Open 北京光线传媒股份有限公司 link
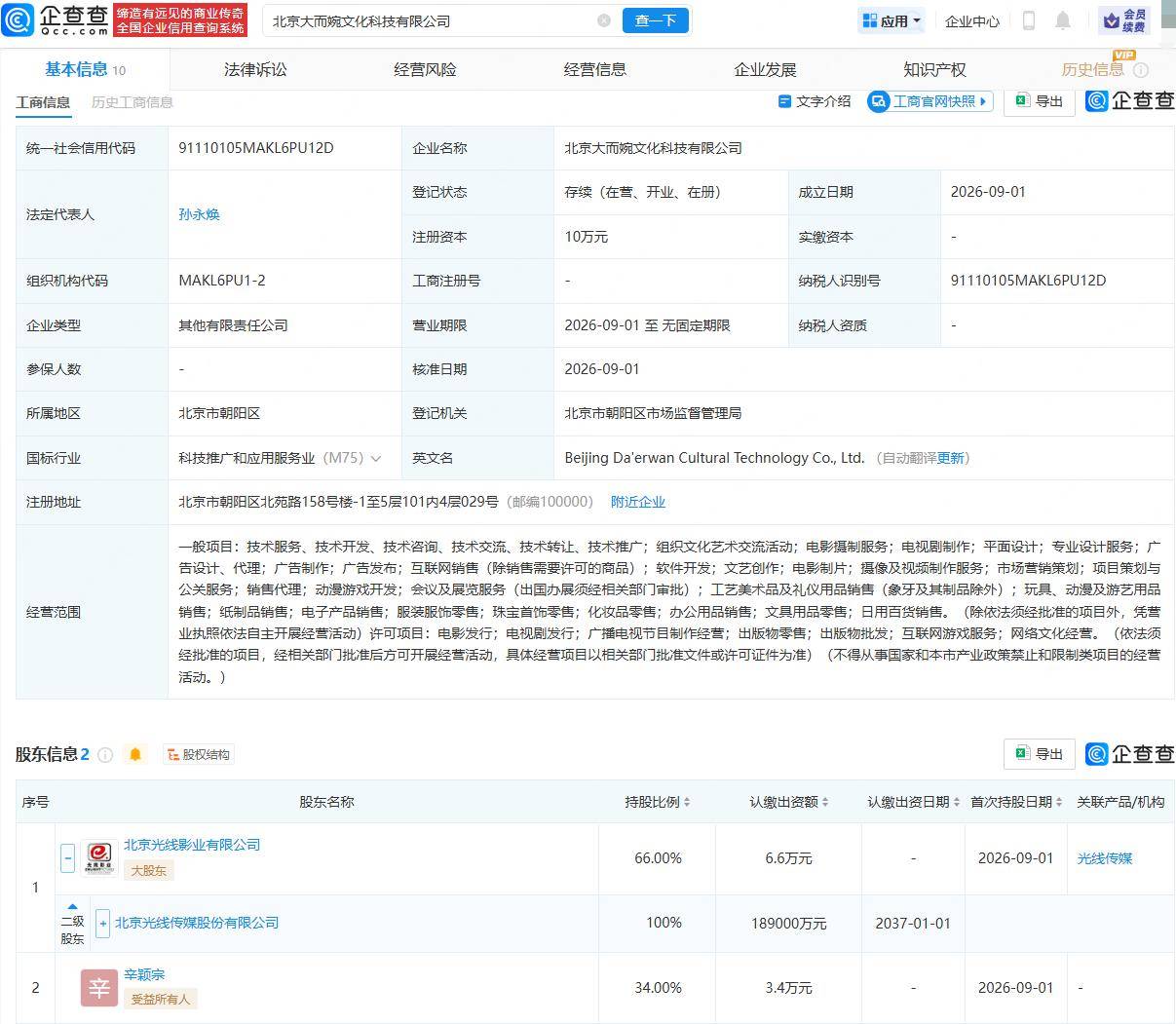Screen dimensions: 1176x1024 (x=197, y=923)
